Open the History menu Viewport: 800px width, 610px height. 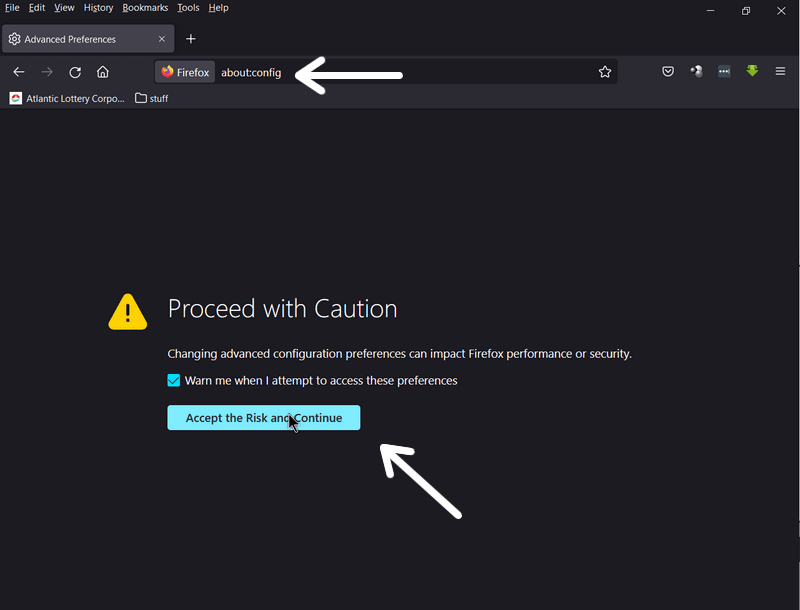[98, 8]
